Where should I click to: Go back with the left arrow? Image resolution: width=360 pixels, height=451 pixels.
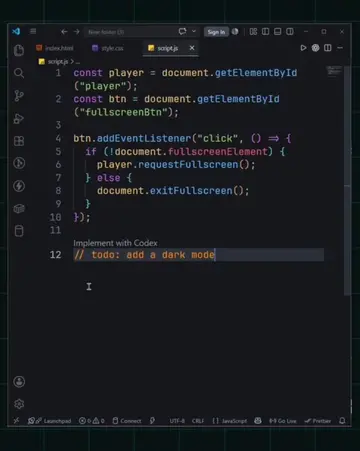click(x=64, y=32)
